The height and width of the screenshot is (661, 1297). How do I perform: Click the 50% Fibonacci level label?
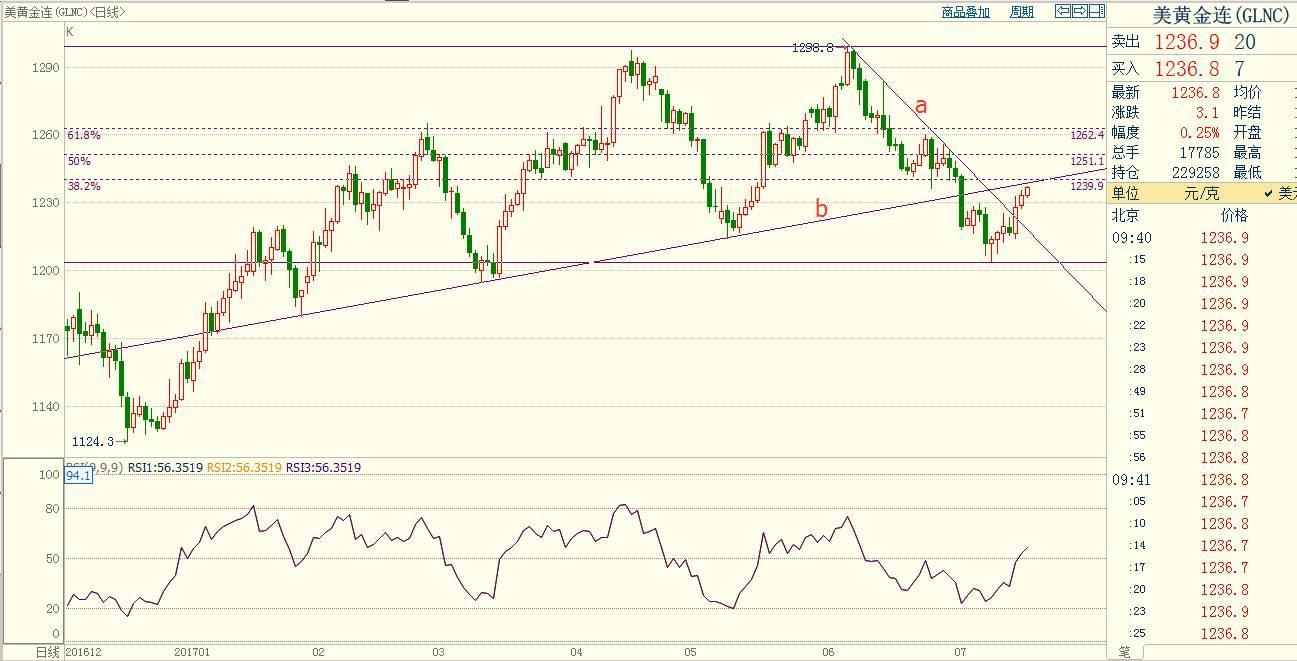[79, 161]
